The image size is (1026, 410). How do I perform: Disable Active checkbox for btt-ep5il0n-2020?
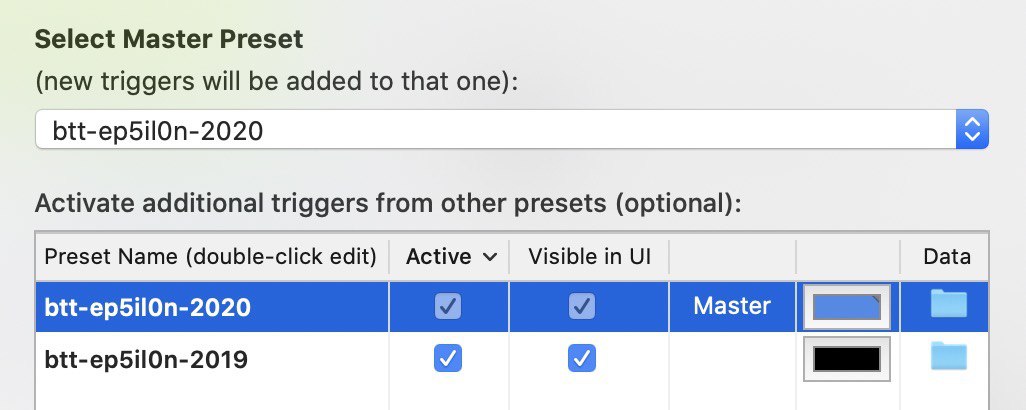coord(448,306)
